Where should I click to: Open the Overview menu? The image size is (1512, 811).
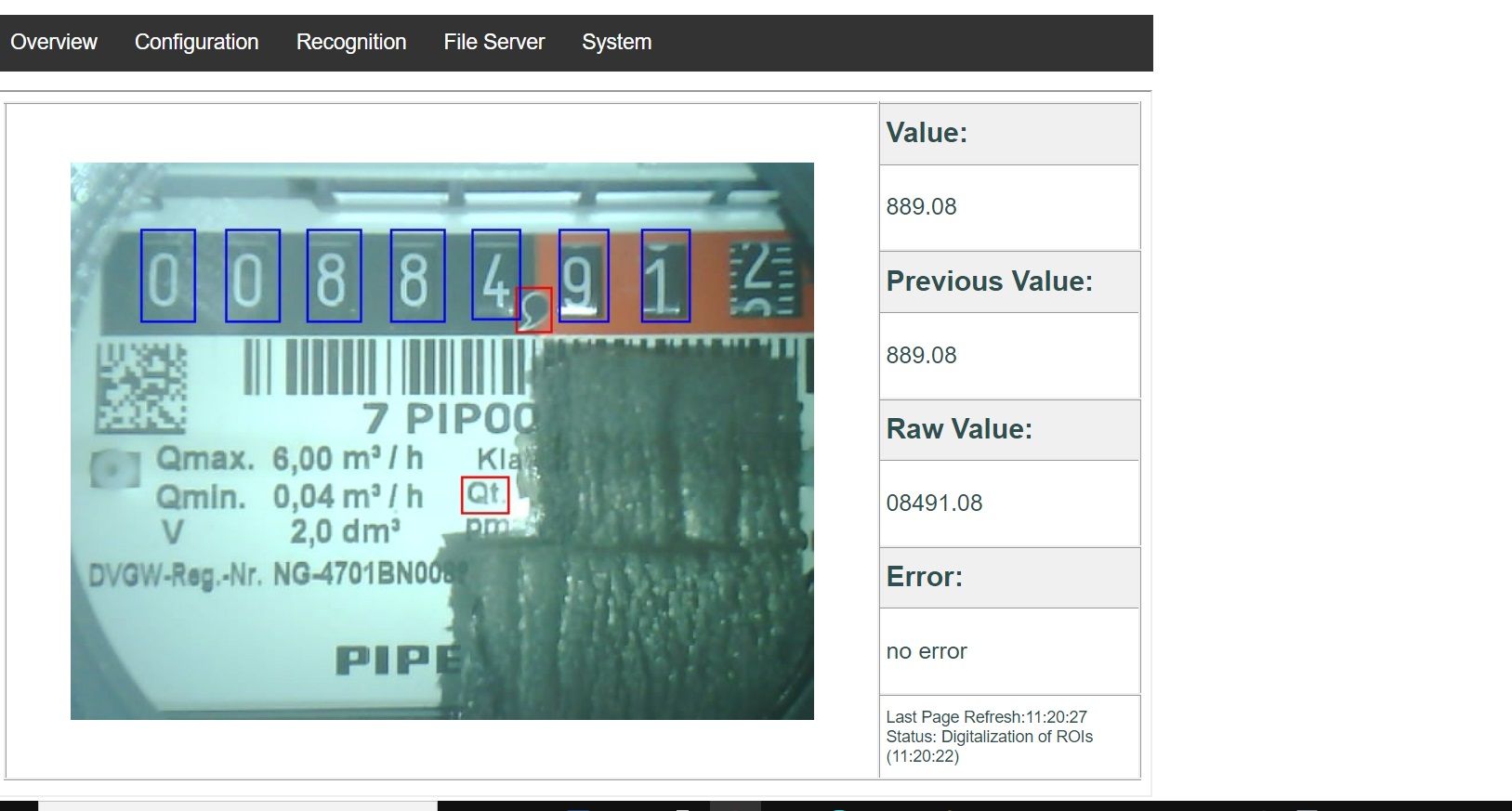point(53,42)
